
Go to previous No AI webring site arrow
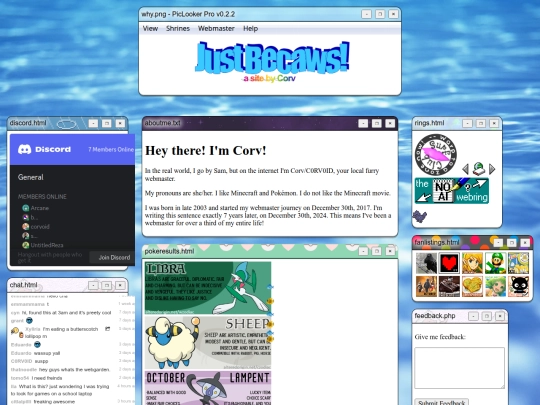point(424,197)
